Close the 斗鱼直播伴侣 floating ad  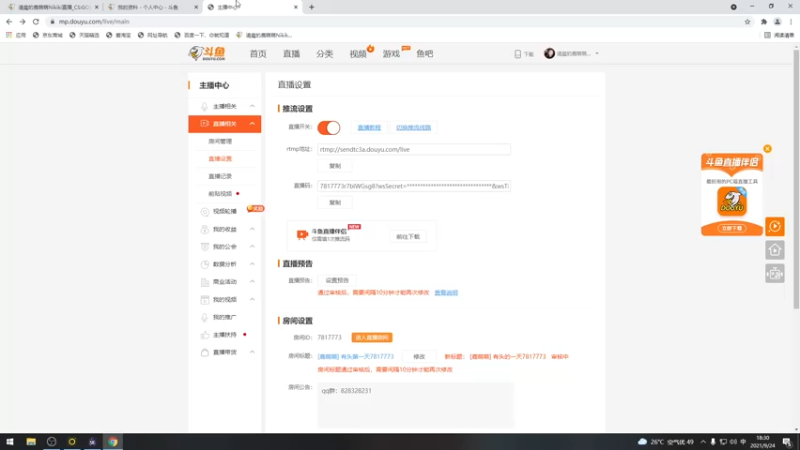point(767,149)
